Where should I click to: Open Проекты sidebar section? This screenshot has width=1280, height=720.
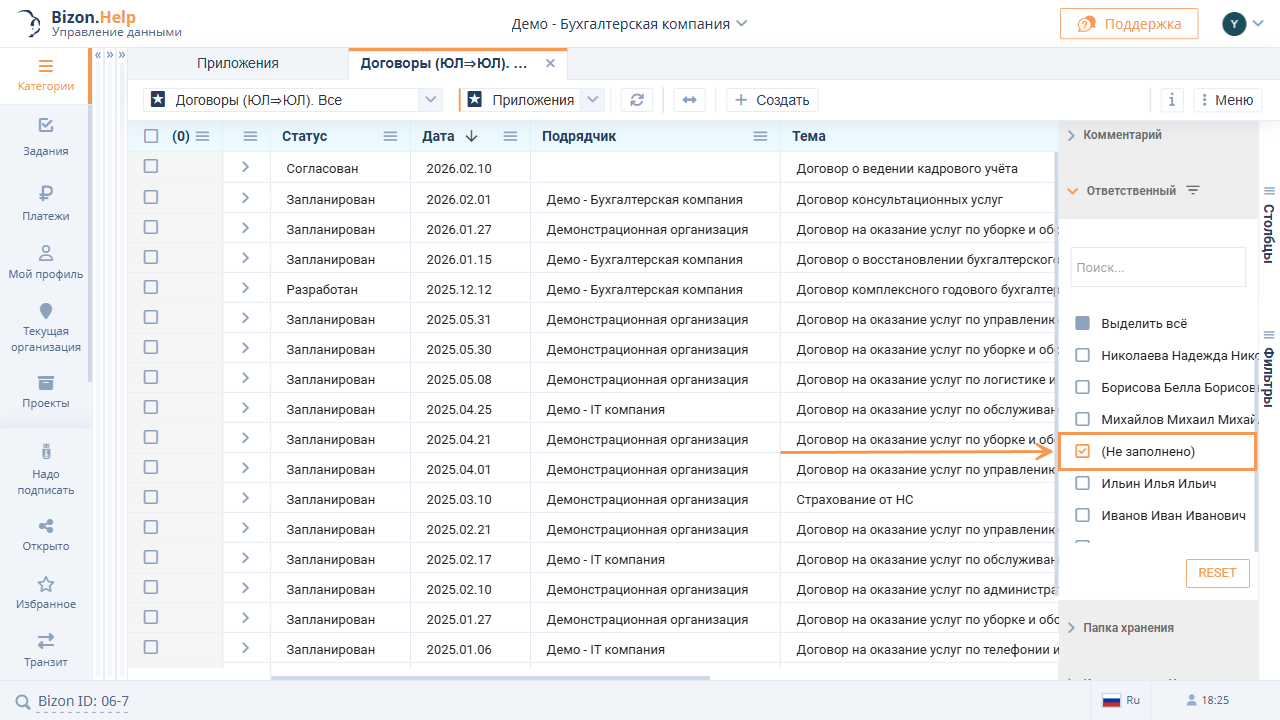pyautogui.click(x=45, y=391)
